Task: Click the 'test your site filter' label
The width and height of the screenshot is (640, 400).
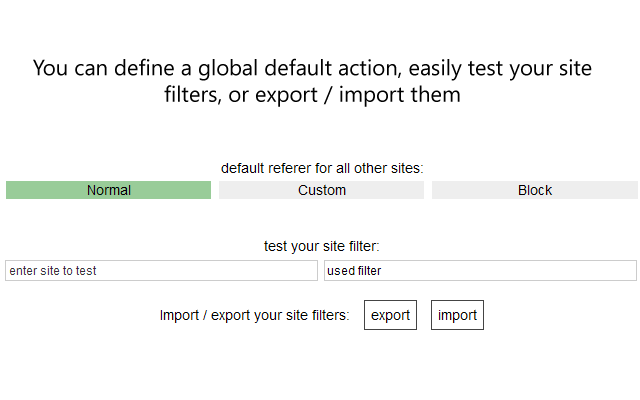Action: (322, 246)
